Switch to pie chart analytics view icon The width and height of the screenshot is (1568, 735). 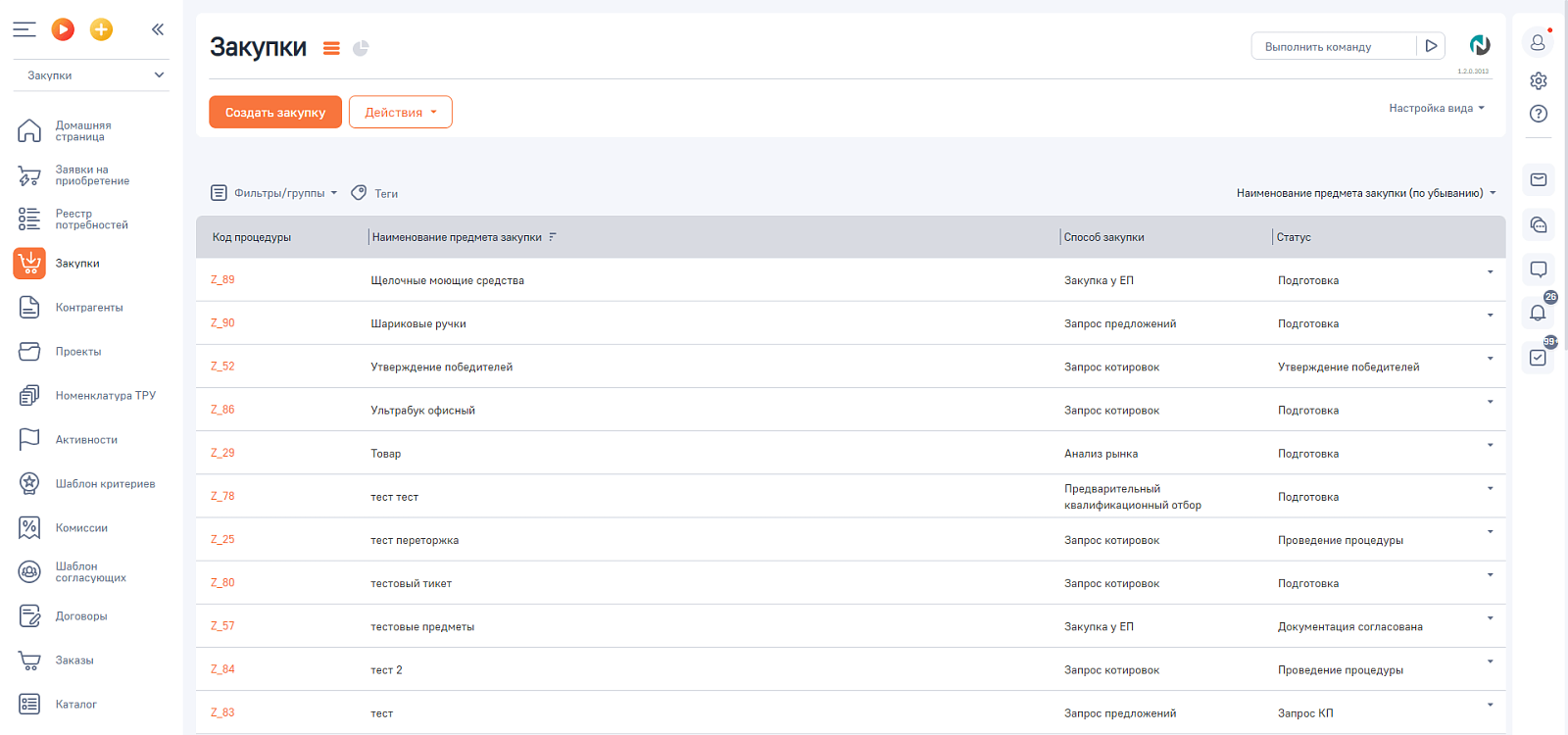click(361, 48)
